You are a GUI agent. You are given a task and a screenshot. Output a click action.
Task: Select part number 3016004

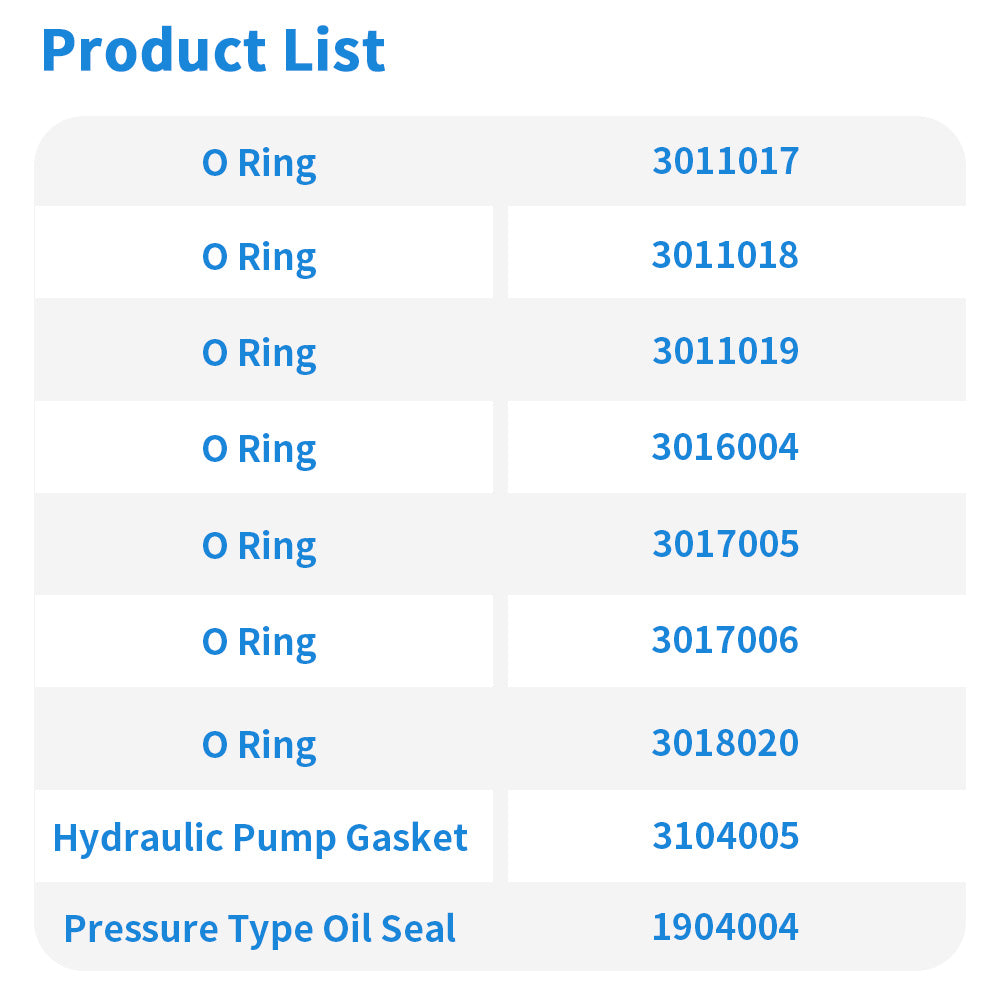[725, 447]
